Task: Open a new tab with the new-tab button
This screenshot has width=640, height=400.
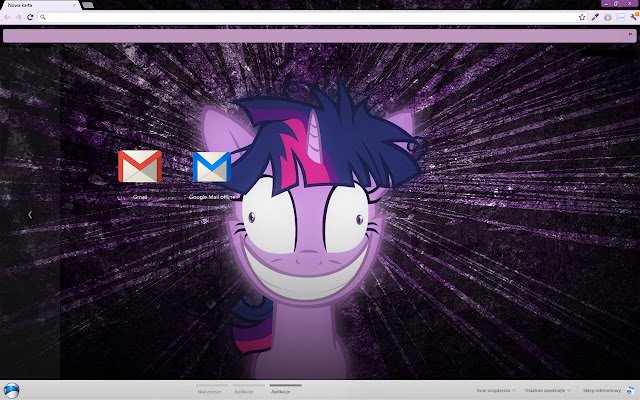Action: pyautogui.click(x=87, y=5)
